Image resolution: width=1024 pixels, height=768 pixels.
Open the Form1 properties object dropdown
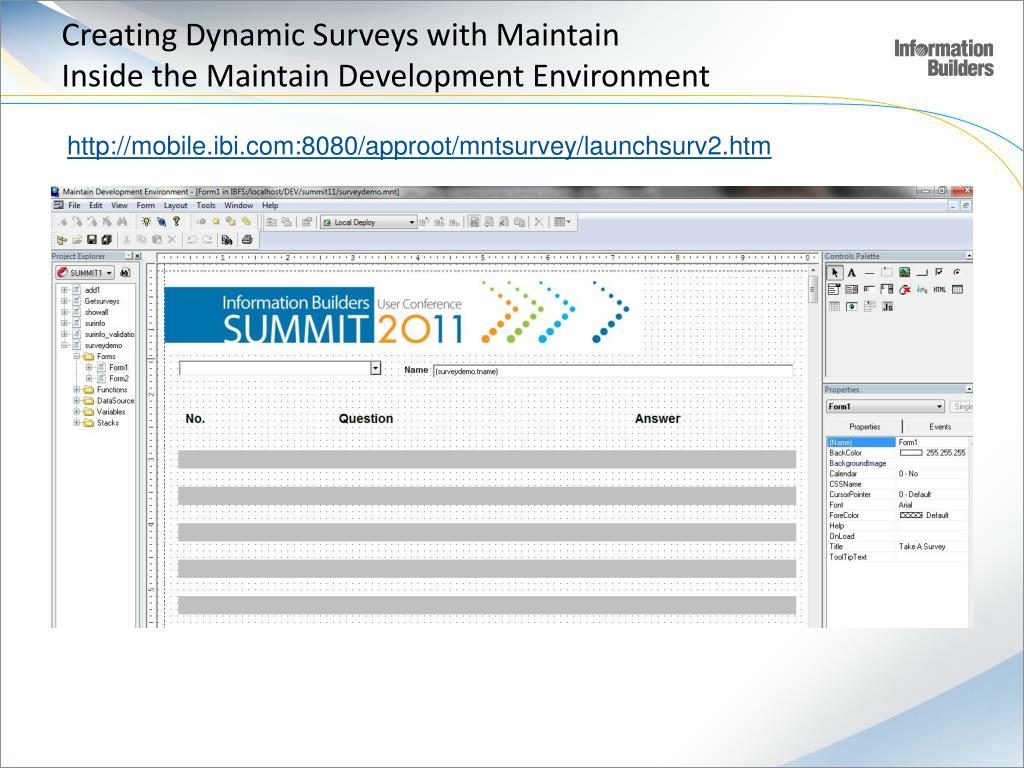(939, 407)
